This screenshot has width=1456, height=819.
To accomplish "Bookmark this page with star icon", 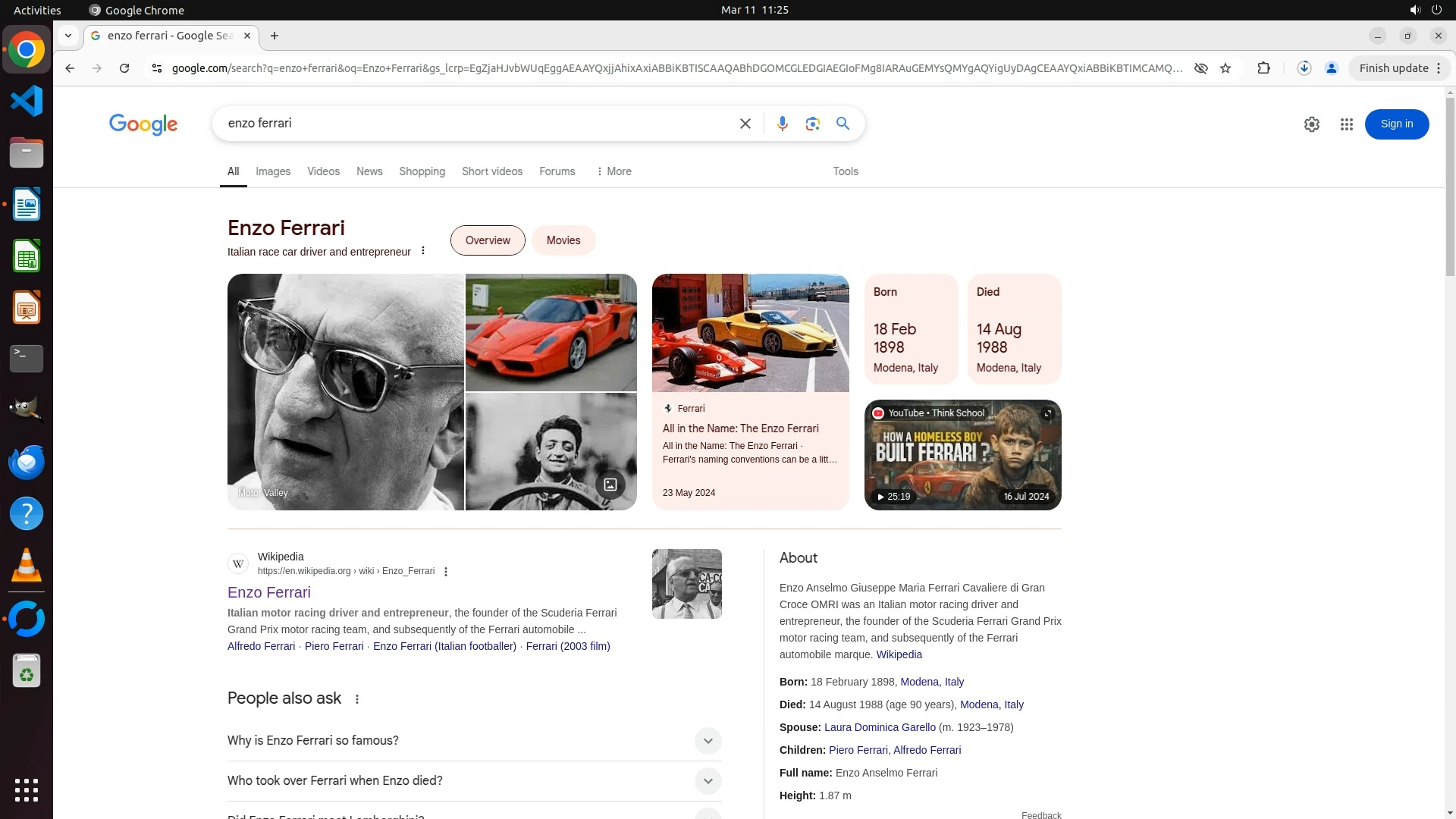I will click(x=1225, y=68).
